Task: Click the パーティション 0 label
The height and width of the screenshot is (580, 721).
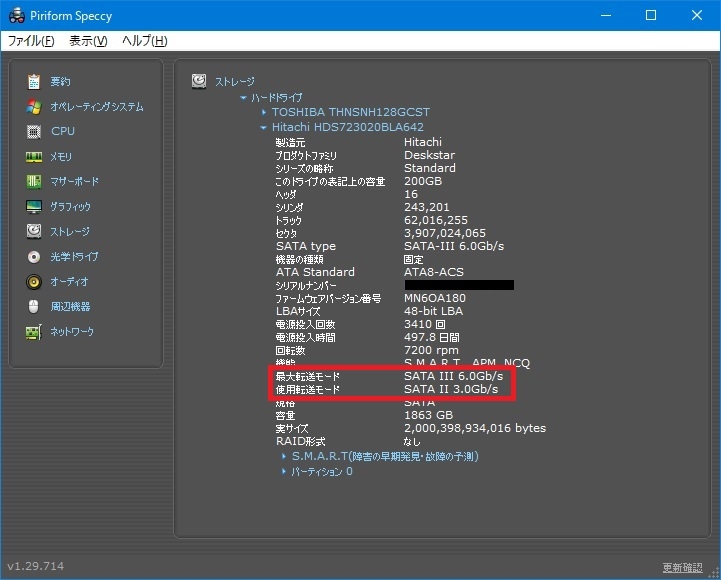Action: [x=322, y=471]
